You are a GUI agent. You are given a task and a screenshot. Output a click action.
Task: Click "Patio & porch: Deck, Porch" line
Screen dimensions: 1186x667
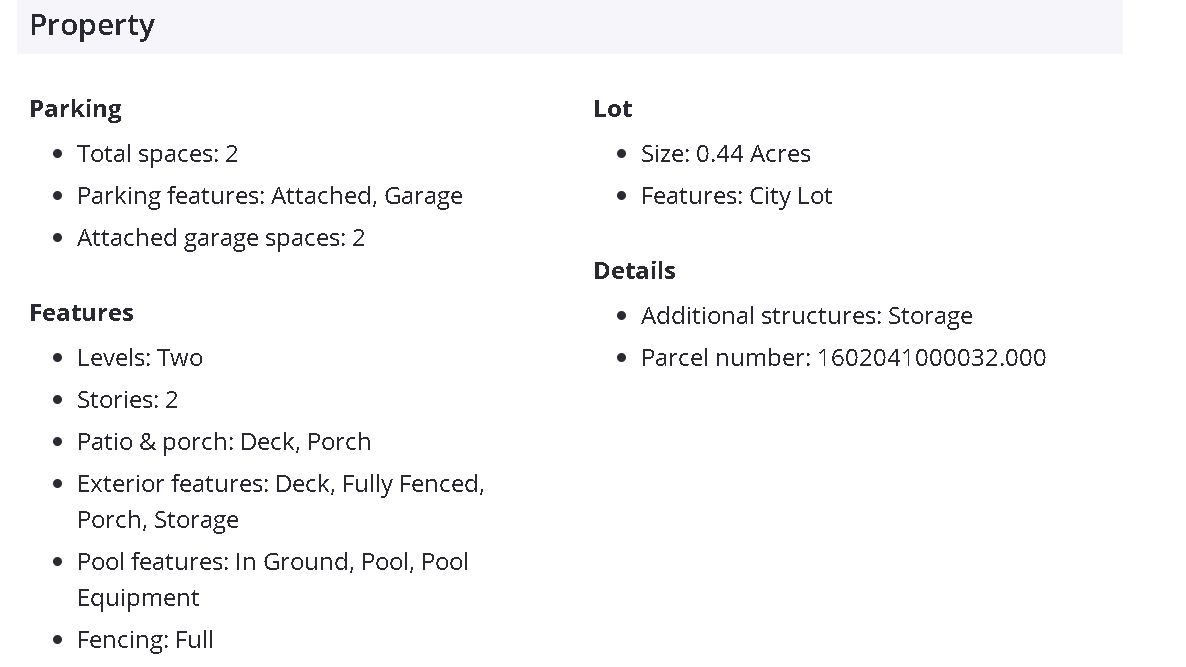(223, 442)
